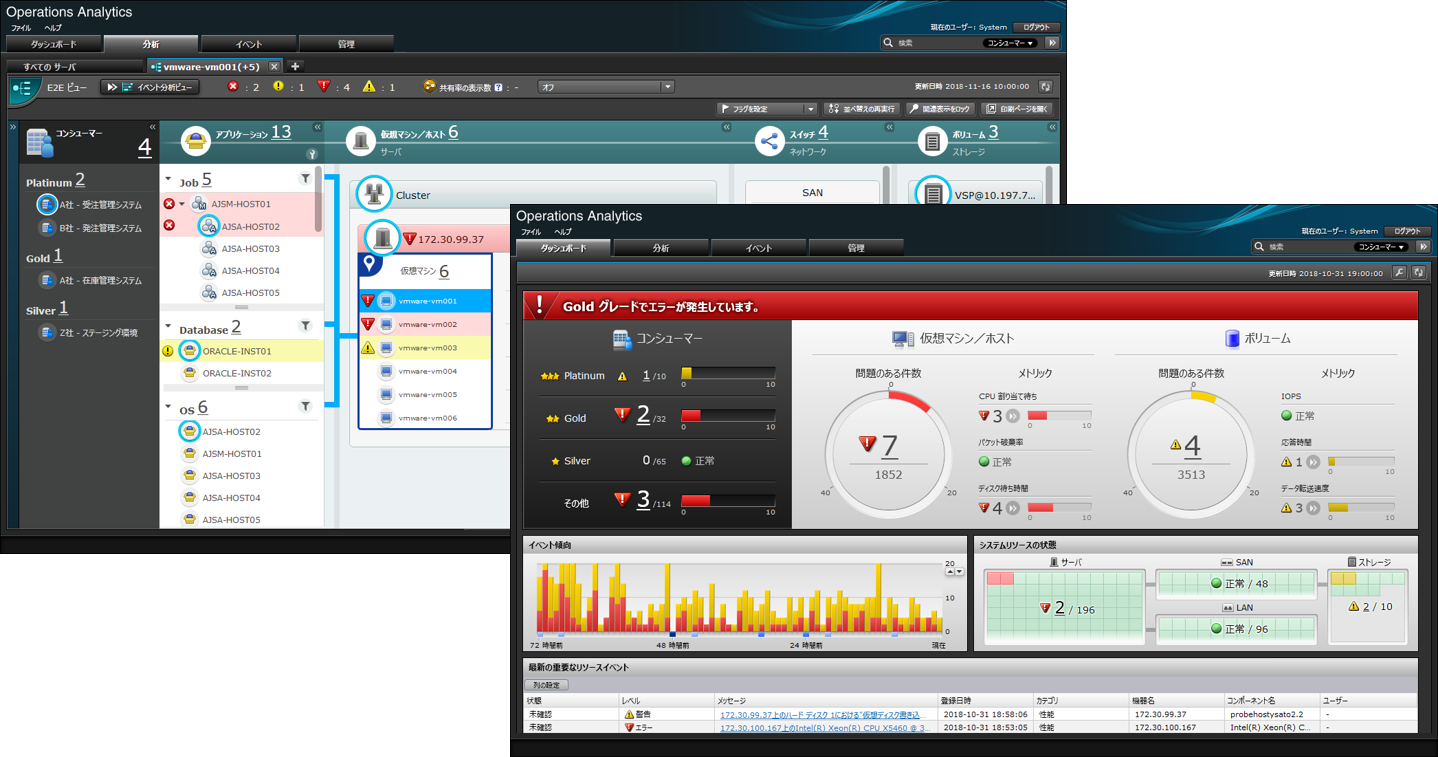Open 仮想マシン/ホスト problem count 7

pos(889,446)
